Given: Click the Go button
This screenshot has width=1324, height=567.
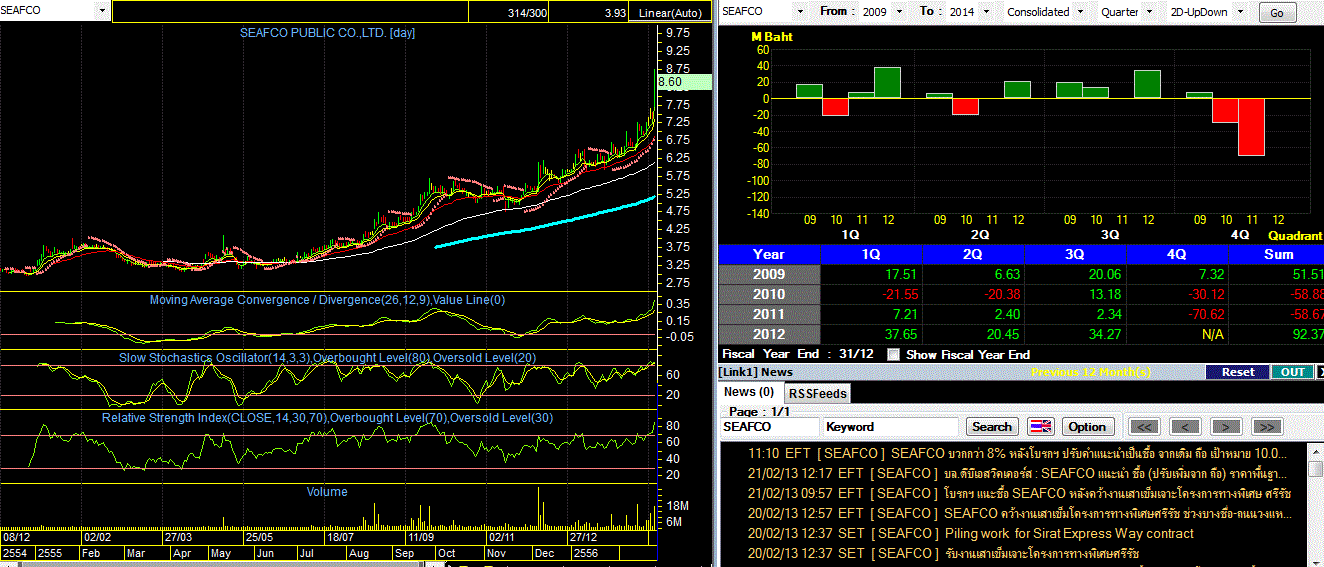Looking at the screenshot, I should tap(1277, 13).
